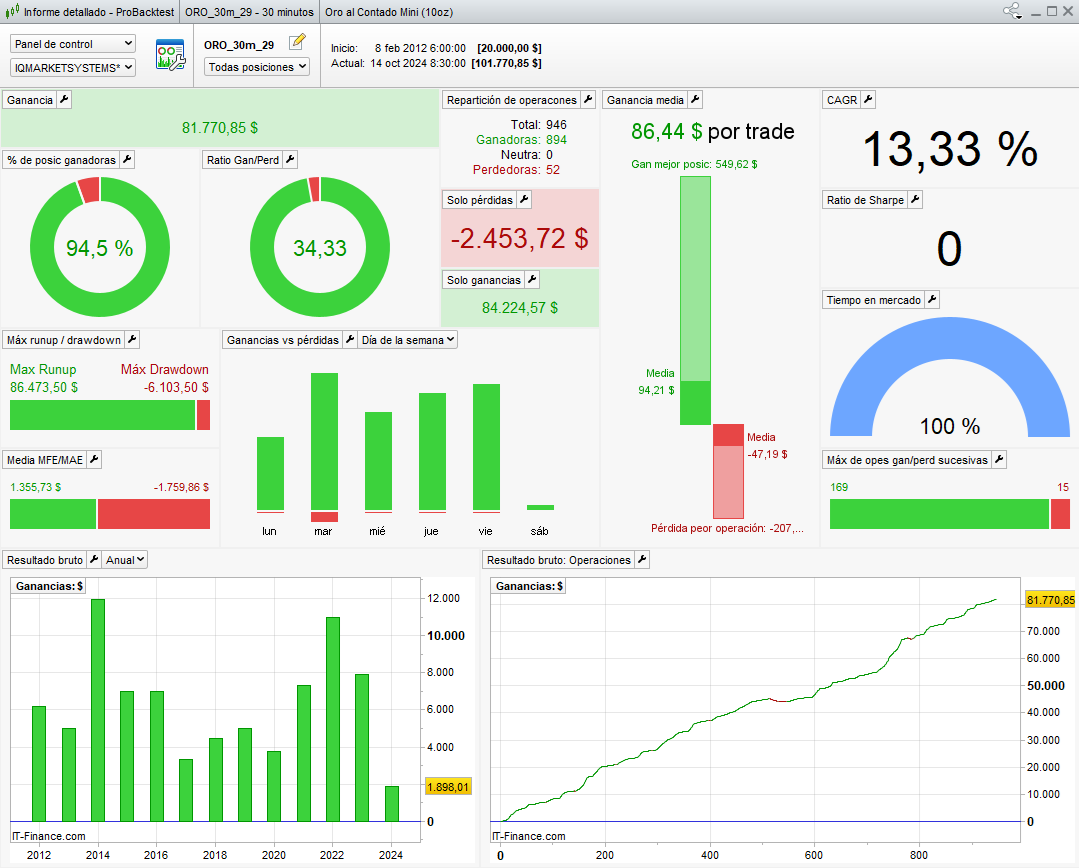The image size is (1079, 868).
Task: Open the dashboard configuration icon with wrench
Action: coord(170,55)
